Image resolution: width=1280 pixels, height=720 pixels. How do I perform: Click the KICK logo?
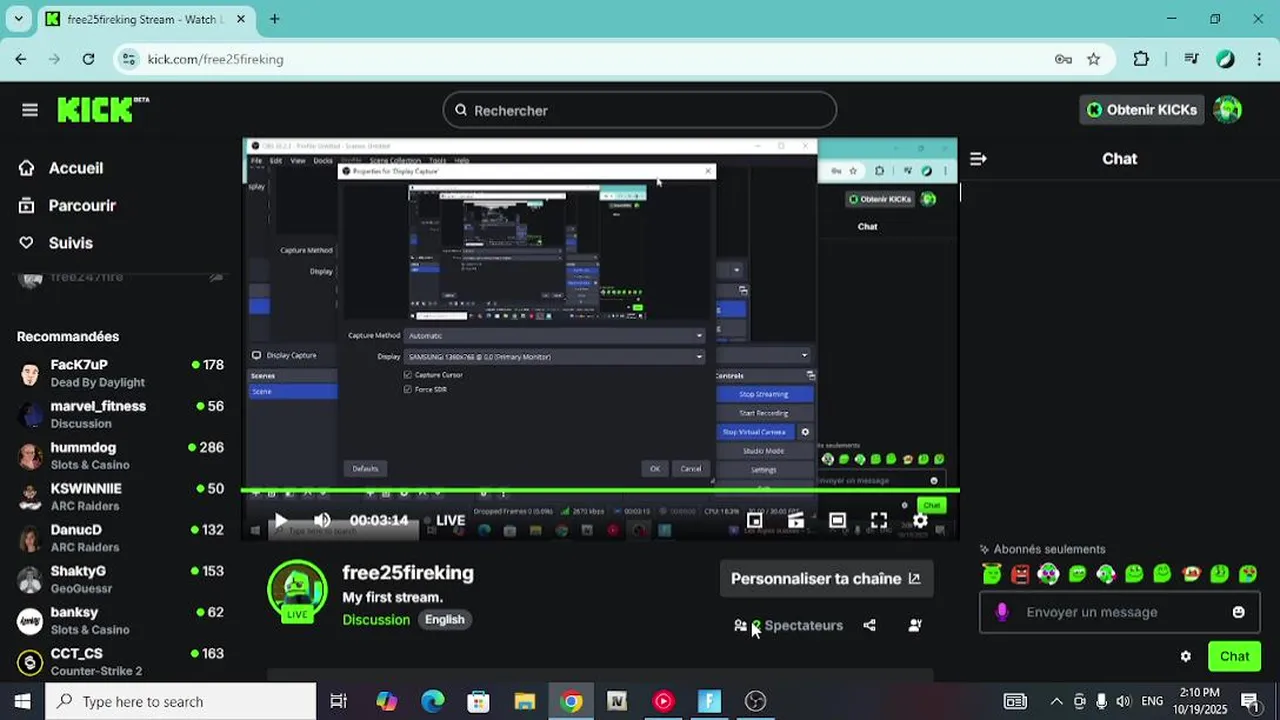pos(103,110)
